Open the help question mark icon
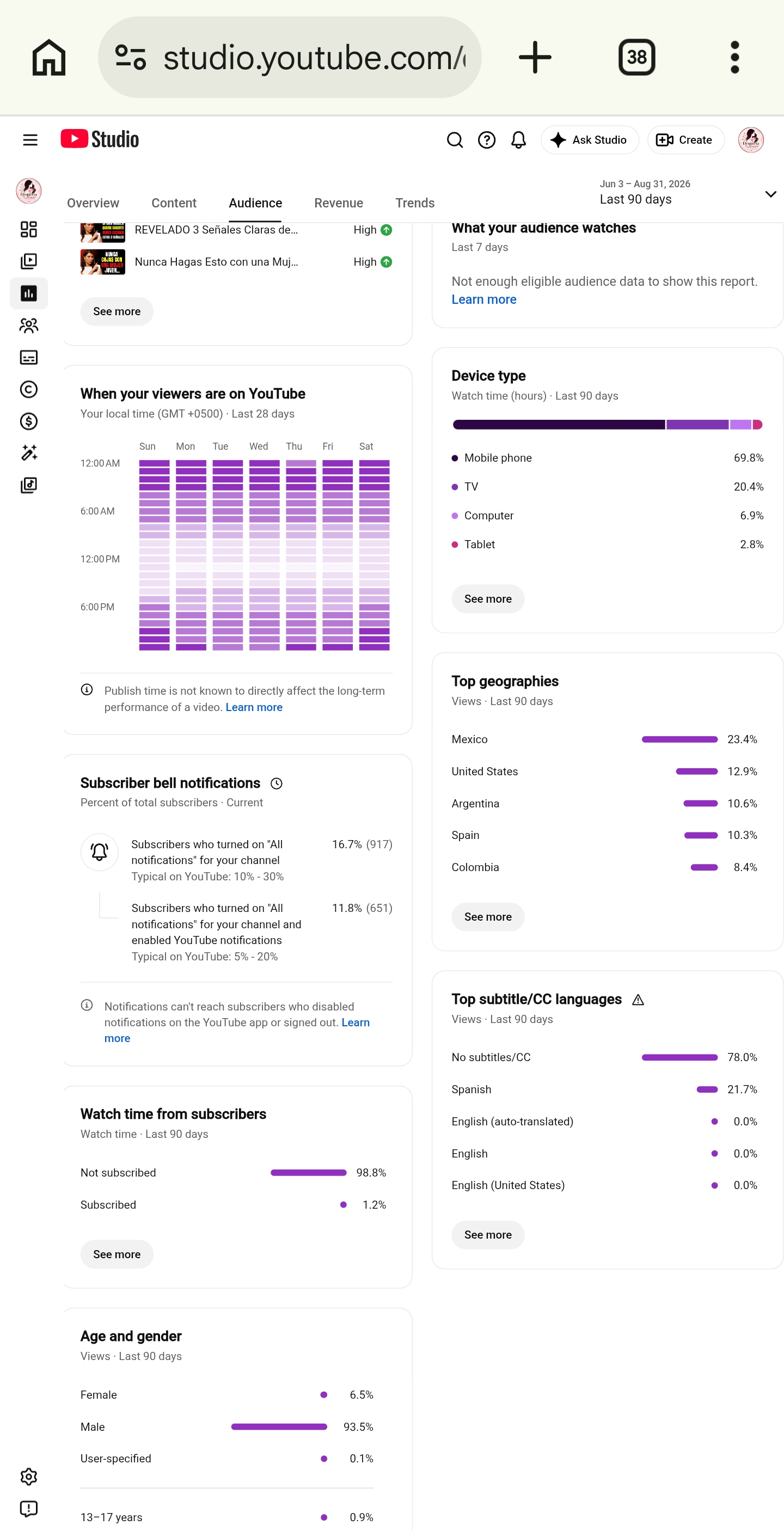 point(487,140)
